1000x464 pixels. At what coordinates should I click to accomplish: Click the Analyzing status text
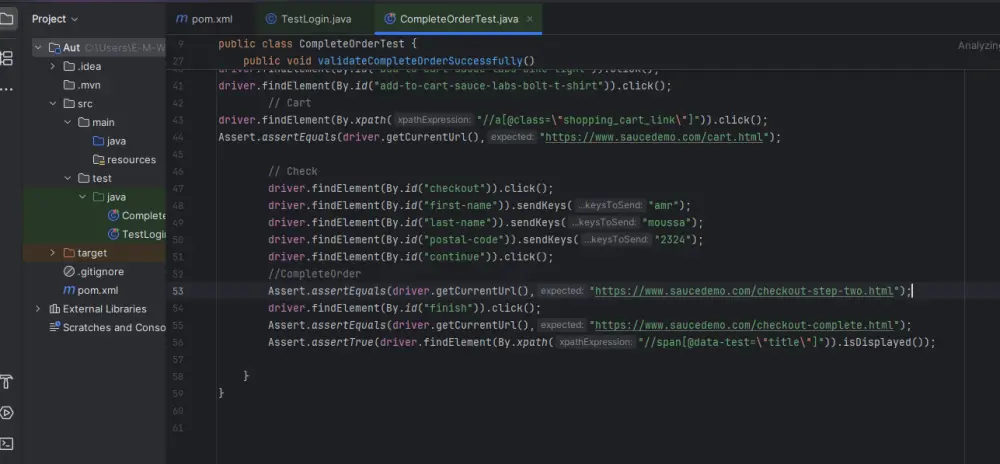point(979,46)
